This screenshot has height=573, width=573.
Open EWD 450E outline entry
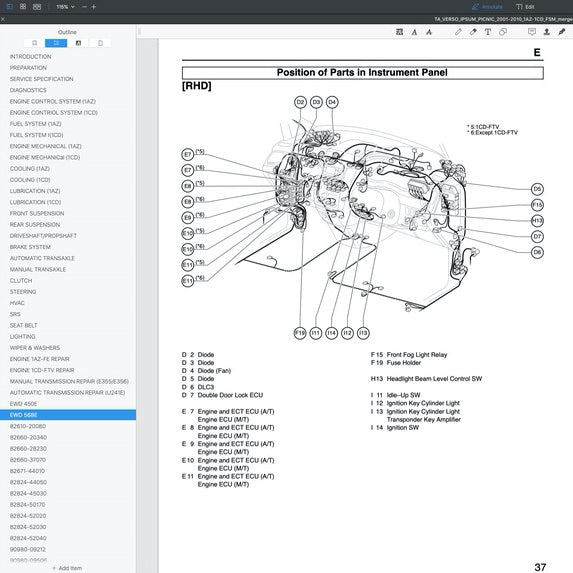23,404
